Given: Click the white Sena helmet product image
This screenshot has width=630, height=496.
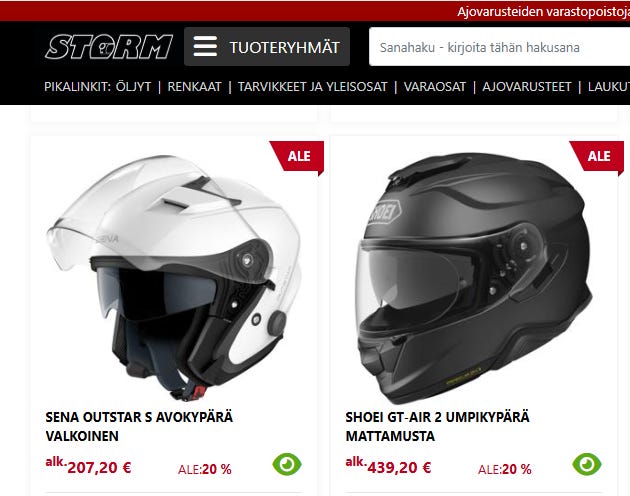Looking at the screenshot, I should click(x=174, y=278).
